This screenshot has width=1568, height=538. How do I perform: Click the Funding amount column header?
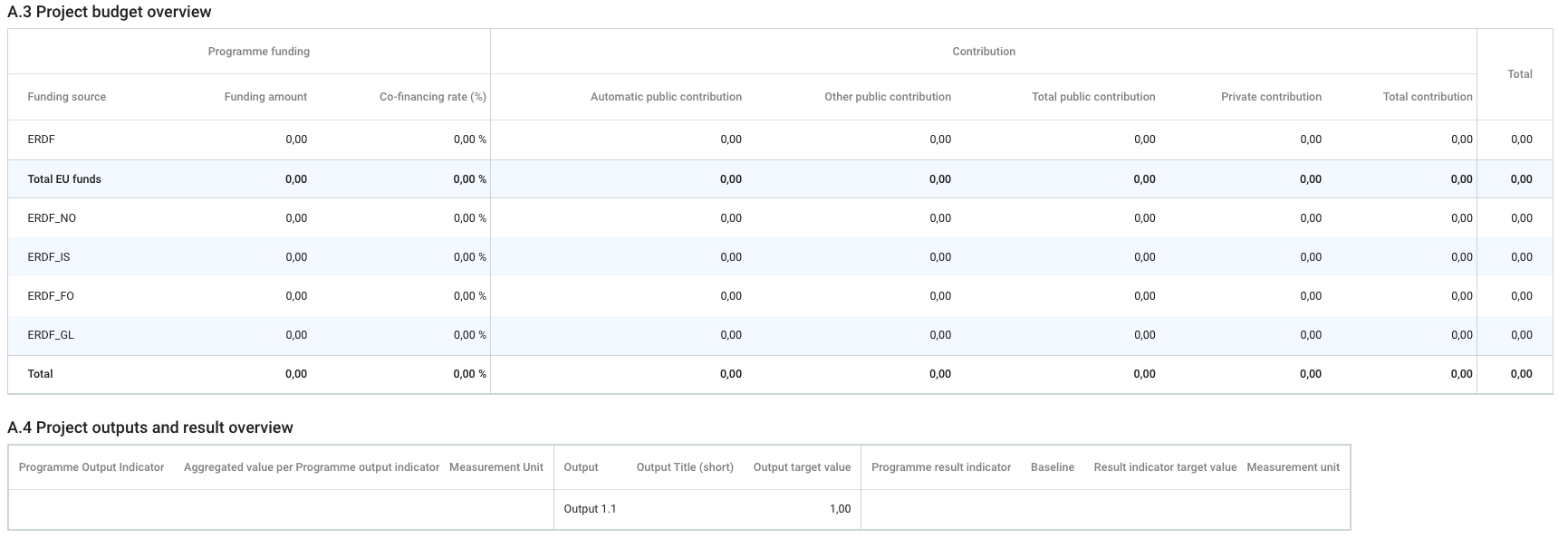pyautogui.click(x=265, y=97)
